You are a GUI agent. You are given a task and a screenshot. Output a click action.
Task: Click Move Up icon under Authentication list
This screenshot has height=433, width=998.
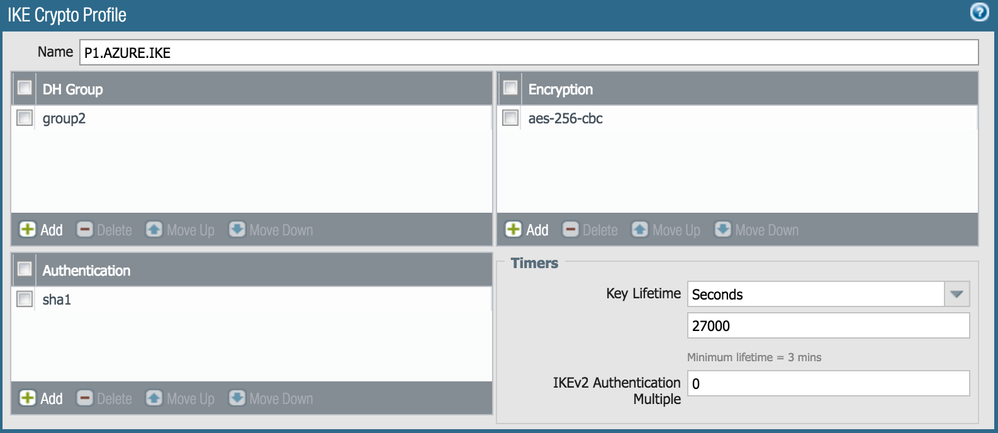coord(154,398)
